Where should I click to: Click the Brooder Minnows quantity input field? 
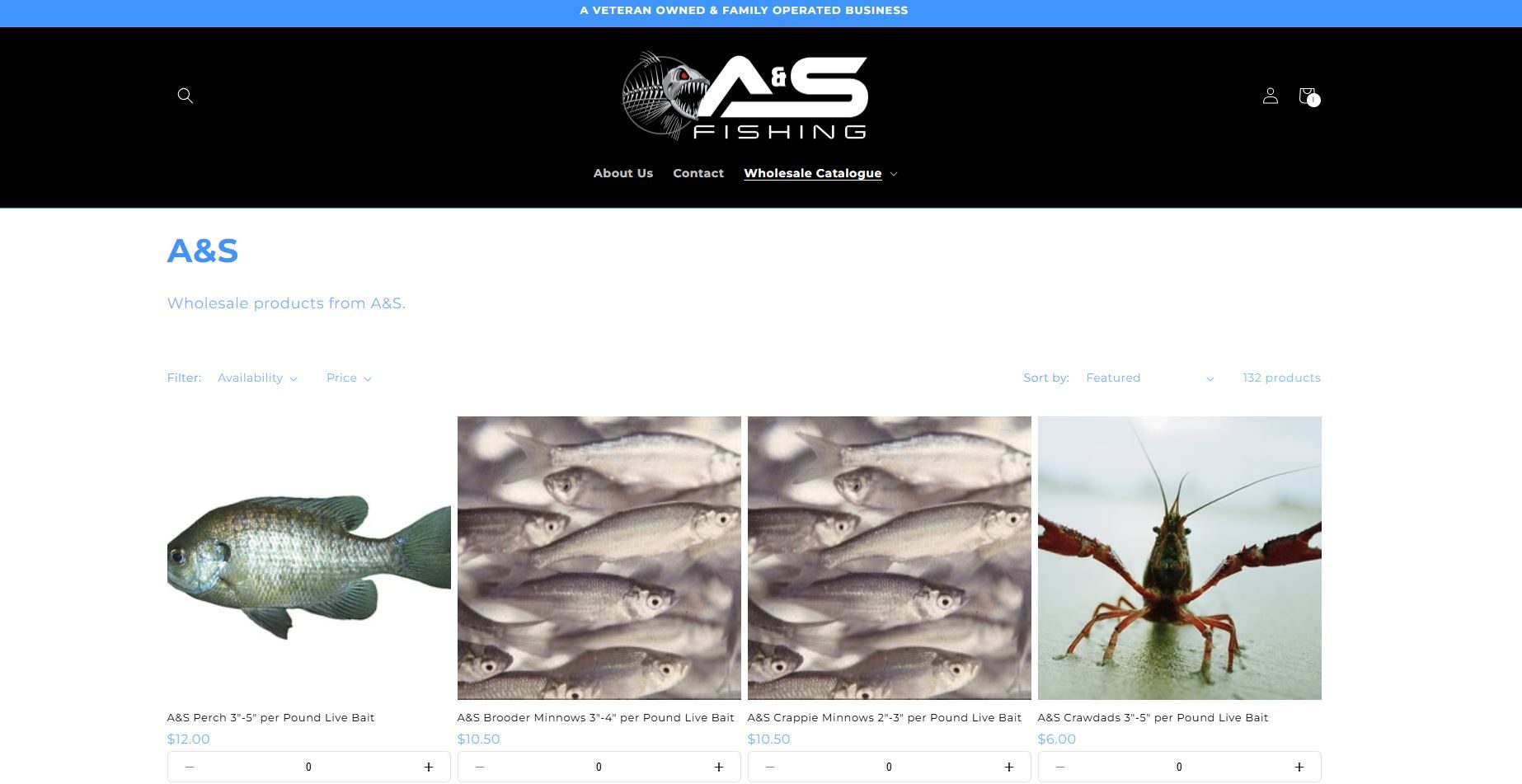(599, 767)
